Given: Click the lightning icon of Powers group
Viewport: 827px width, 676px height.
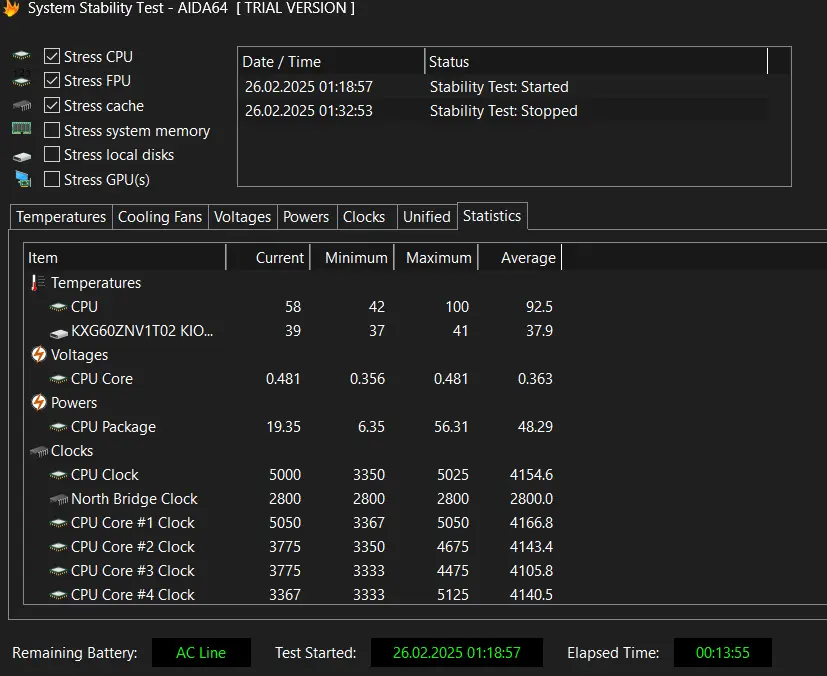Looking at the screenshot, I should [x=39, y=402].
